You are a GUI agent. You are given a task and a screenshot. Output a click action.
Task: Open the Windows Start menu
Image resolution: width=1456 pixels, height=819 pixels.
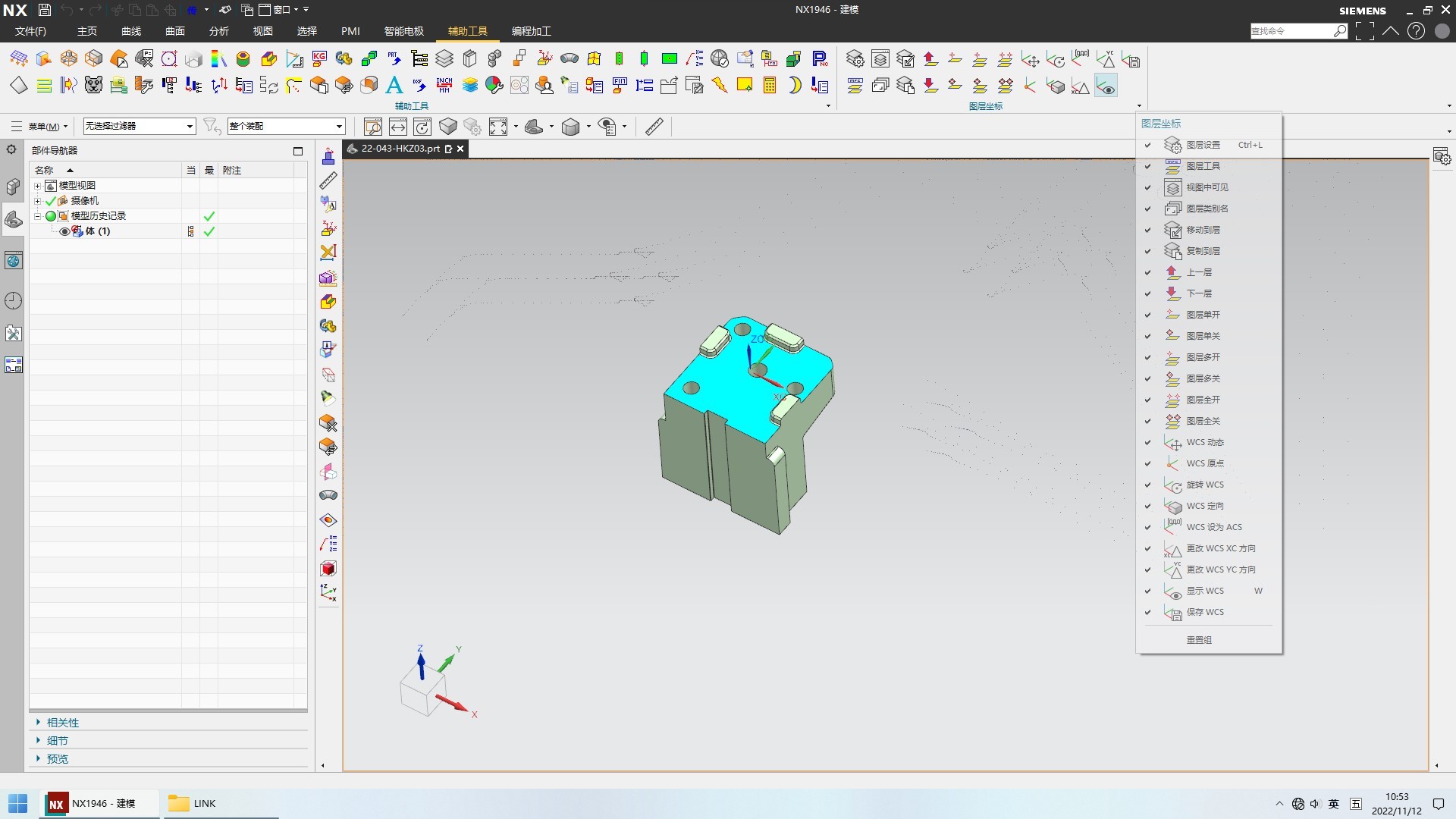[x=17, y=803]
